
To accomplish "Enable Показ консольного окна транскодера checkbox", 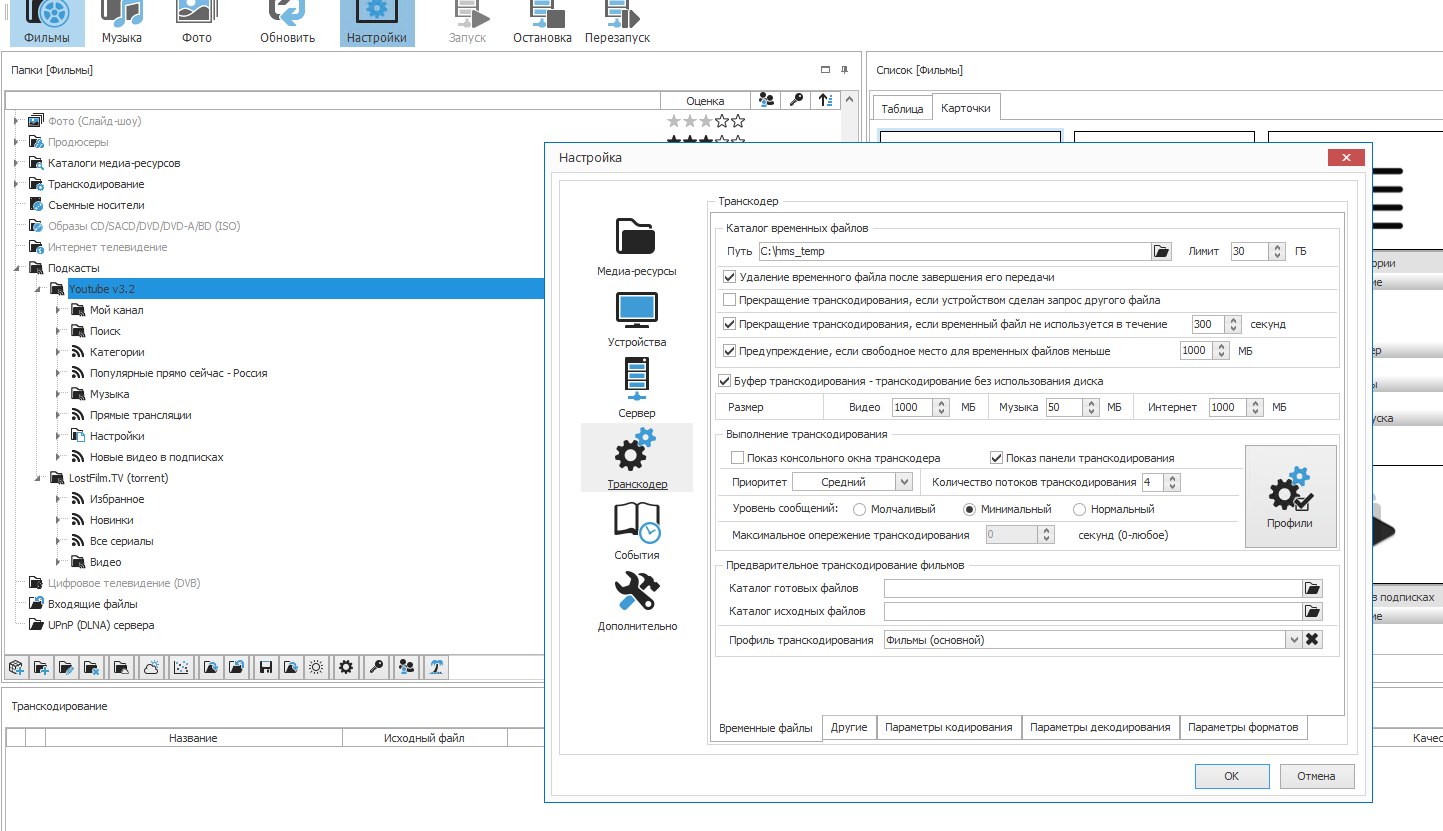I will pos(738,458).
